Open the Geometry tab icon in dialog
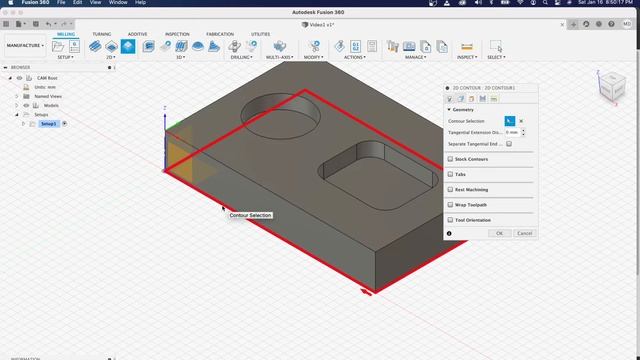This screenshot has width=640, height=360. (x=461, y=99)
